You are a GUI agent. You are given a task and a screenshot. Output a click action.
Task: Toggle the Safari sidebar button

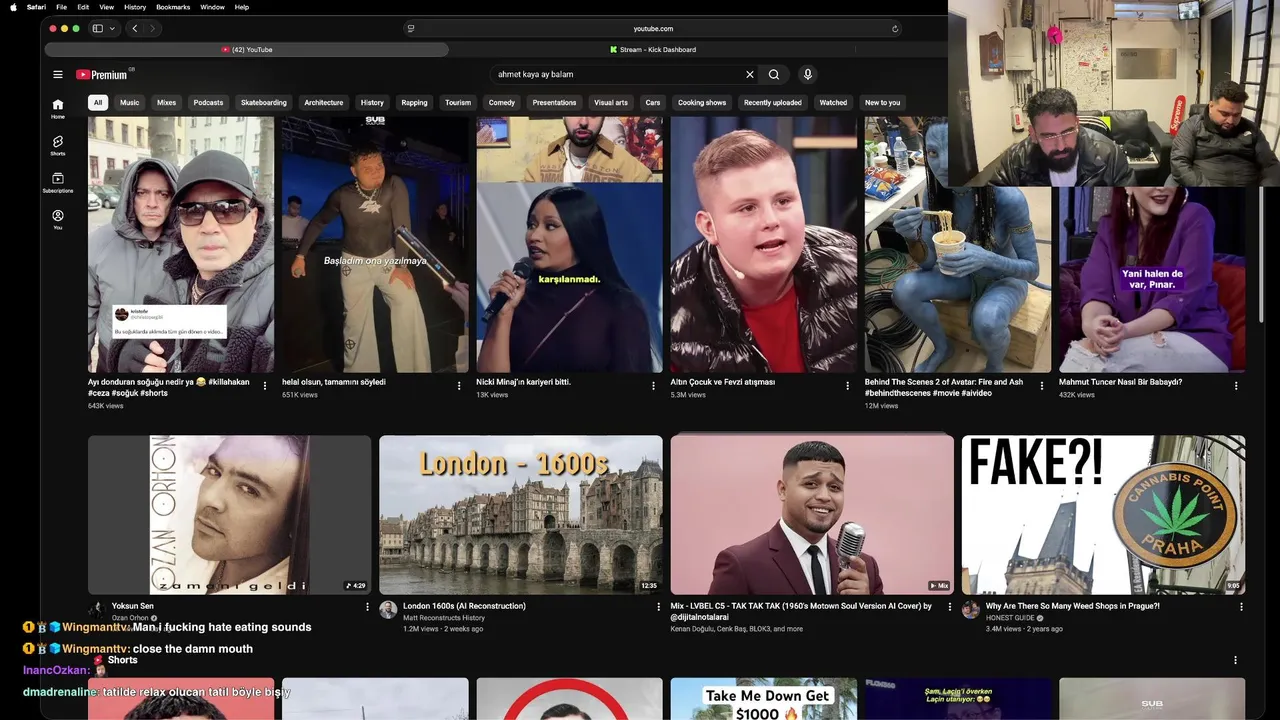[x=98, y=29]
